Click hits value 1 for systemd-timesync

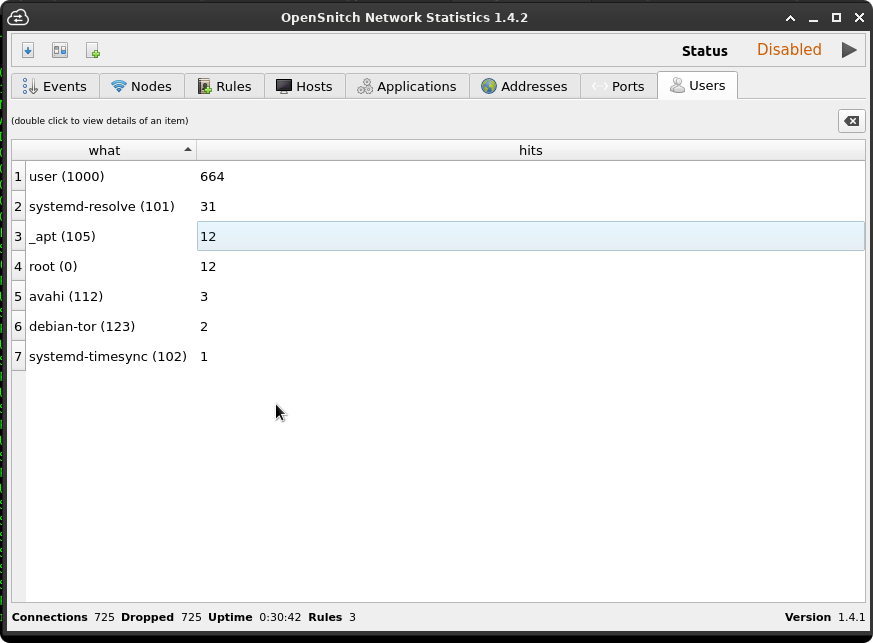click(x=204, y=357)
